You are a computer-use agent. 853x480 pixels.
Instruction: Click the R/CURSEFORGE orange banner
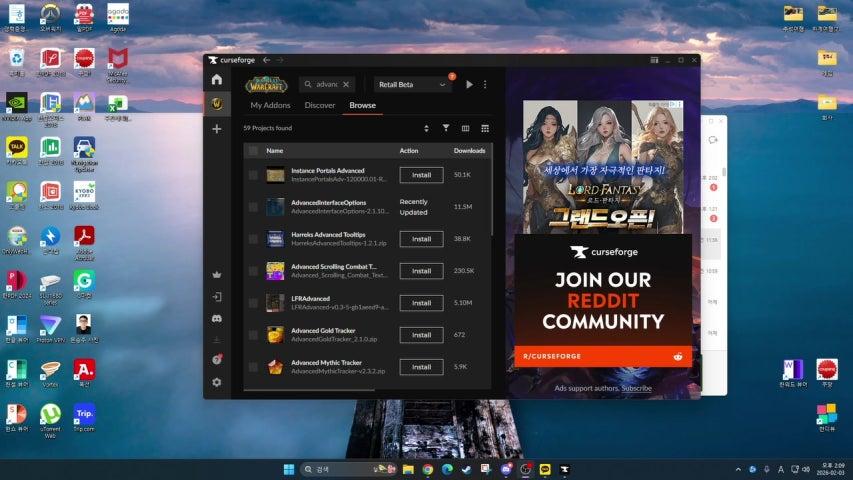pos(603,356)
